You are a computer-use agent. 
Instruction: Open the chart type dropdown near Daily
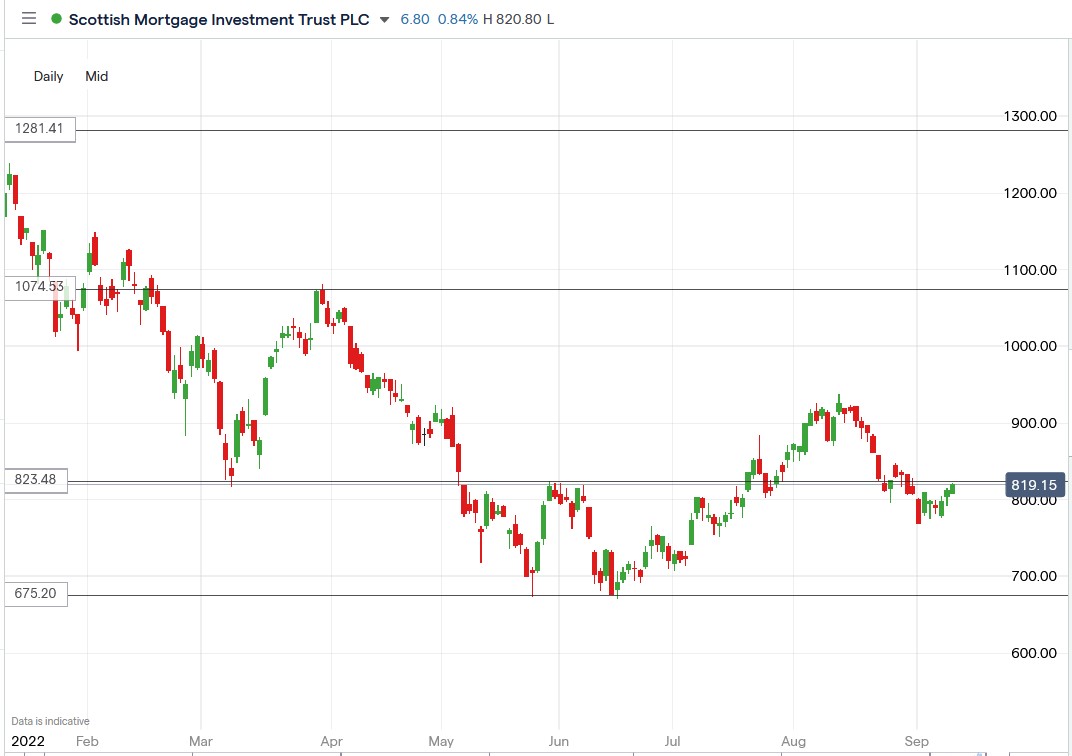pyautogui.click(x=47, y=76)
